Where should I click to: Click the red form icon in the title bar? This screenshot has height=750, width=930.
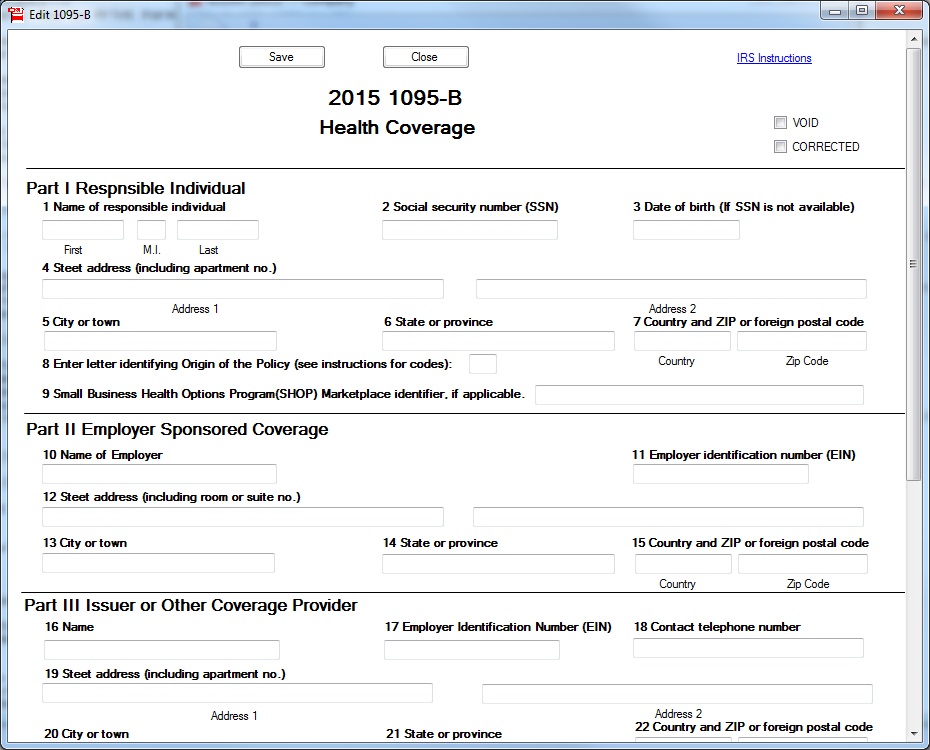pyautogui.click(x=17, y=15)
